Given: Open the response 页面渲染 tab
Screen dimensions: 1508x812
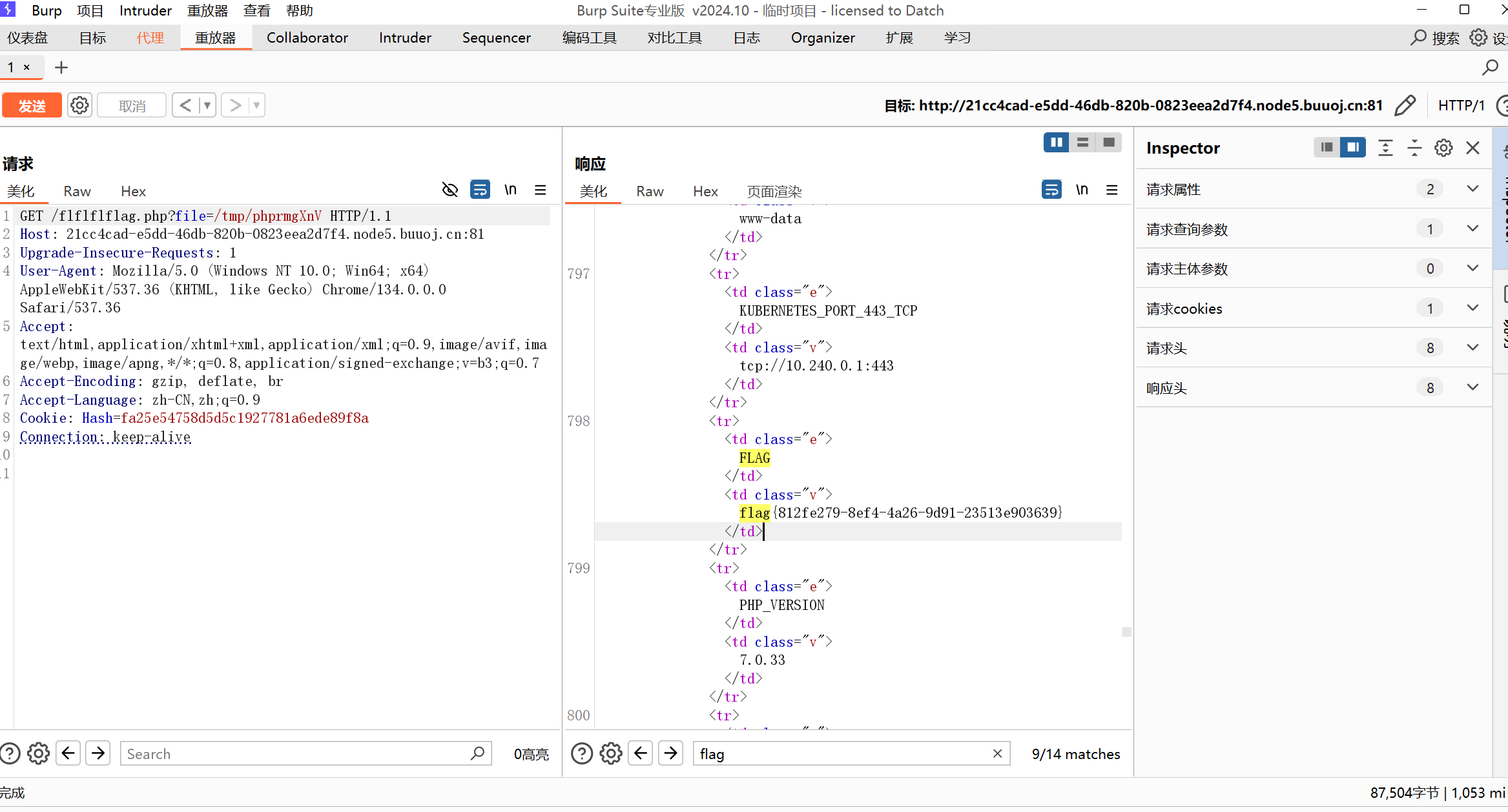Looking at the screenshot, I should coord(774,191).
